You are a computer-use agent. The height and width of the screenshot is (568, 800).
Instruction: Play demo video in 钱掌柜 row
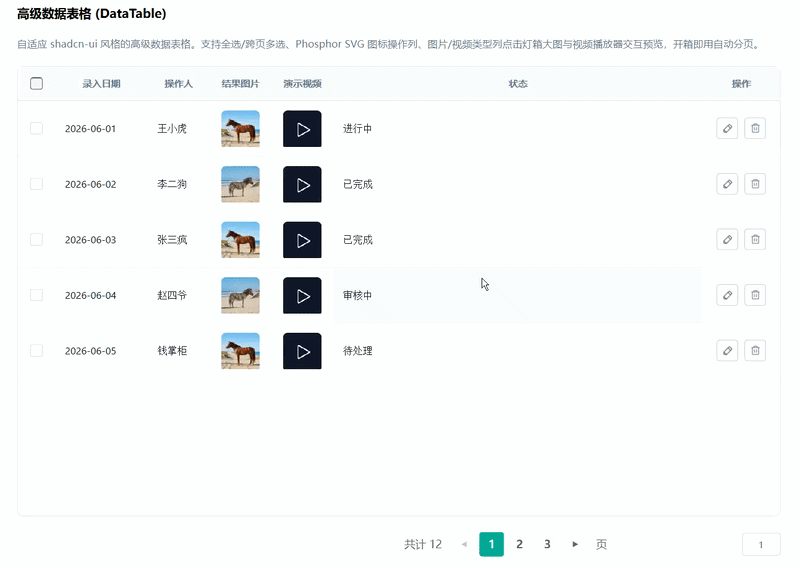[302, 351]
